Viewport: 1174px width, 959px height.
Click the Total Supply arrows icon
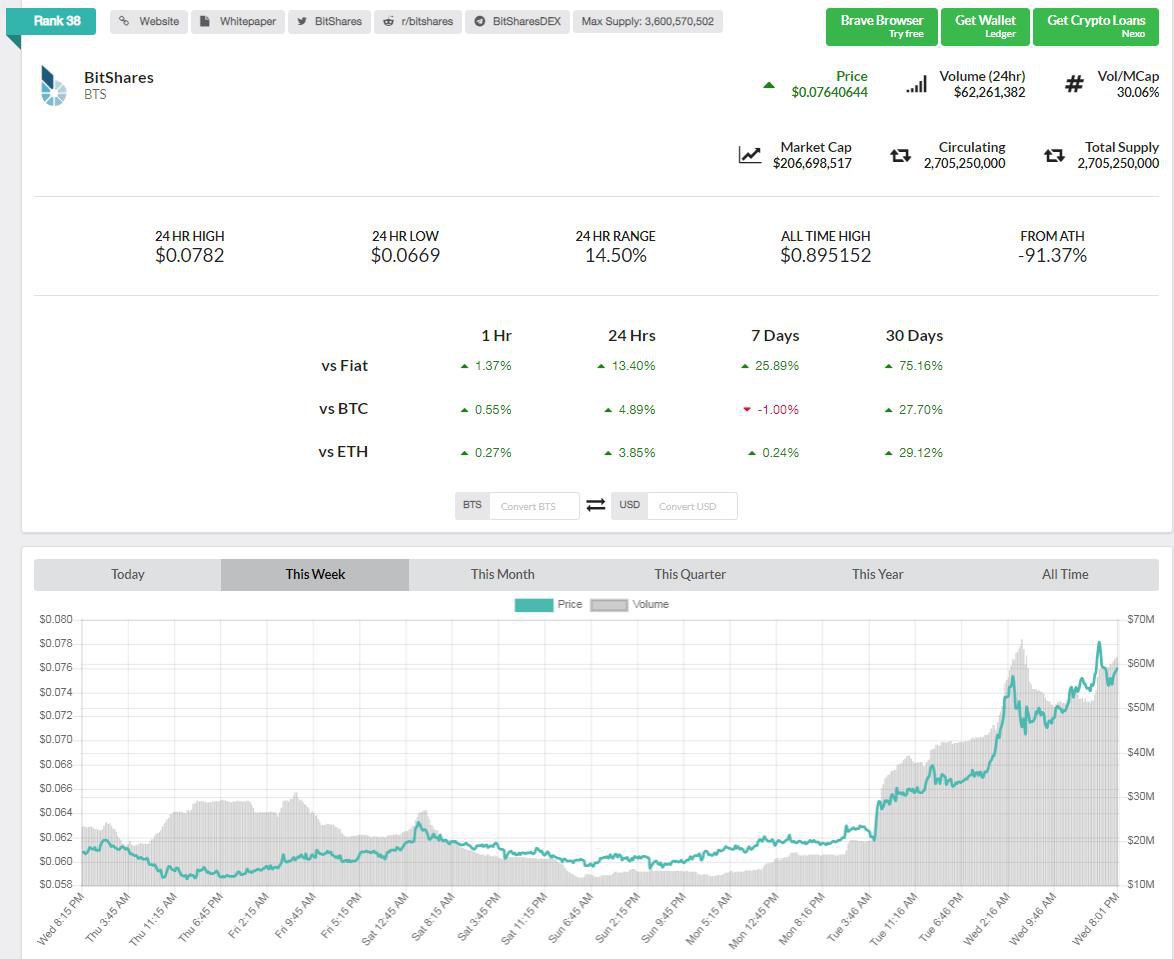pyautogui.click(x=1054, y=155)
